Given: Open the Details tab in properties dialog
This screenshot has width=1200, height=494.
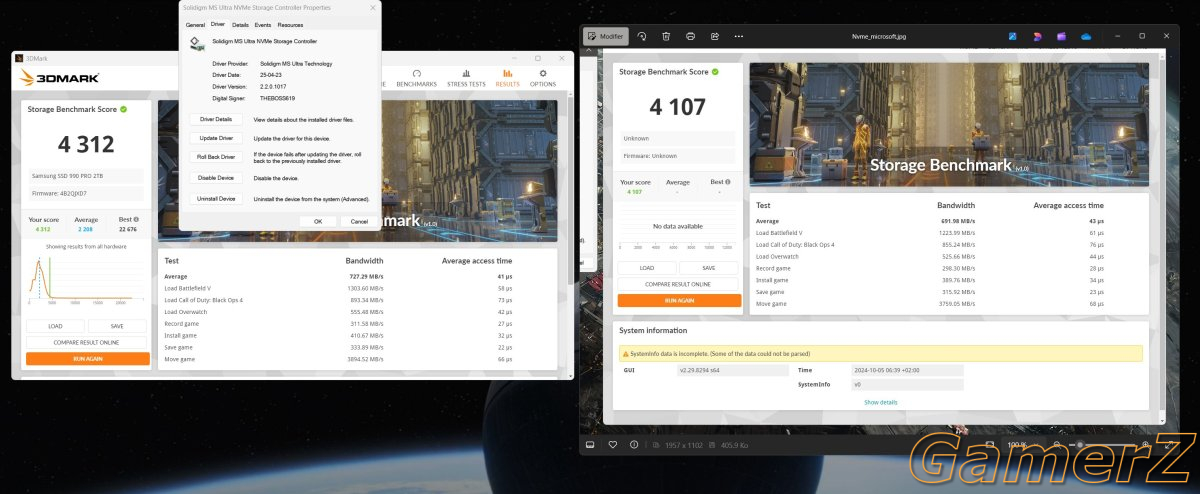Looking at the screenshot, I should 240,24.
